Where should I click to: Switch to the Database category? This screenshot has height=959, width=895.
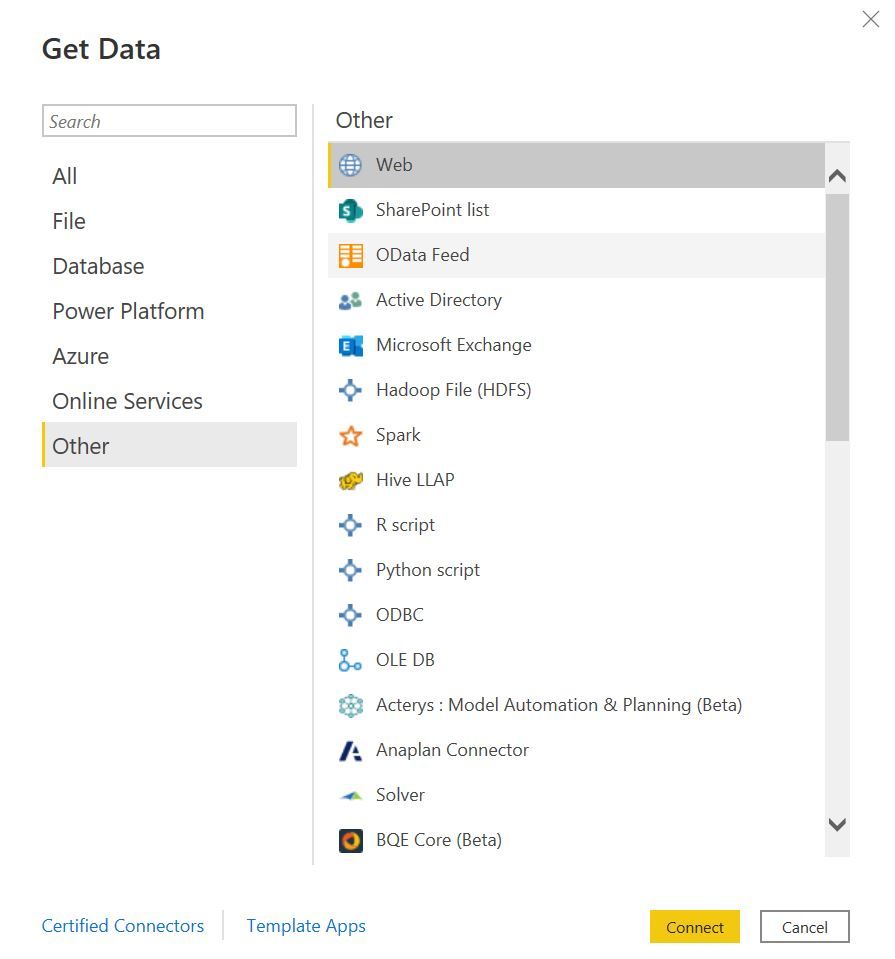(x=98, y=266)
